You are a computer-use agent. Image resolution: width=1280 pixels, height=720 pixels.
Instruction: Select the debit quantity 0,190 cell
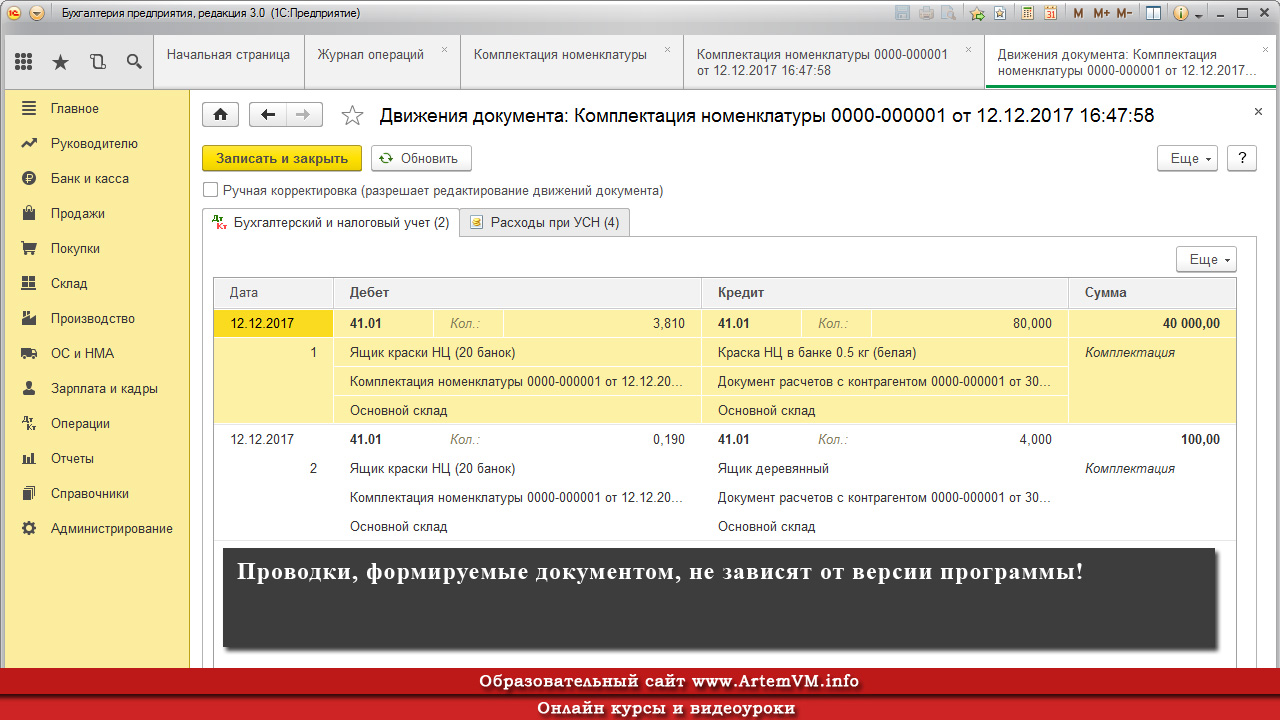(x=601, y=439)
